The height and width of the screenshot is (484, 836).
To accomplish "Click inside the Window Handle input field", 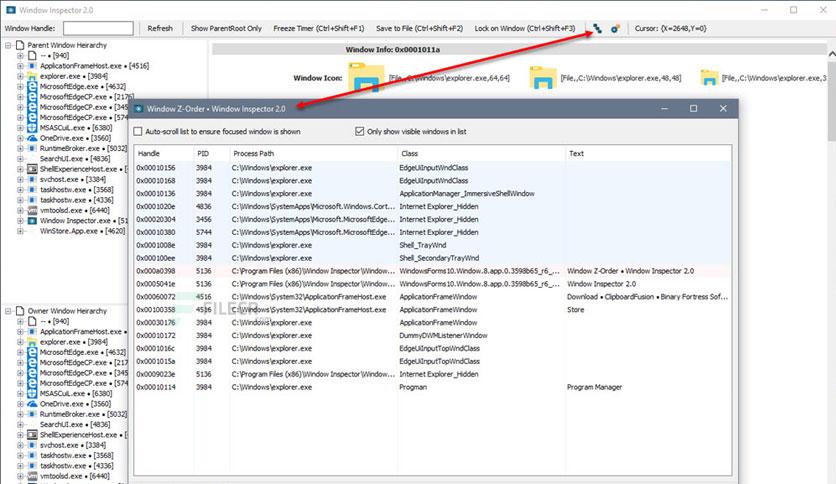I will [98, 28].
